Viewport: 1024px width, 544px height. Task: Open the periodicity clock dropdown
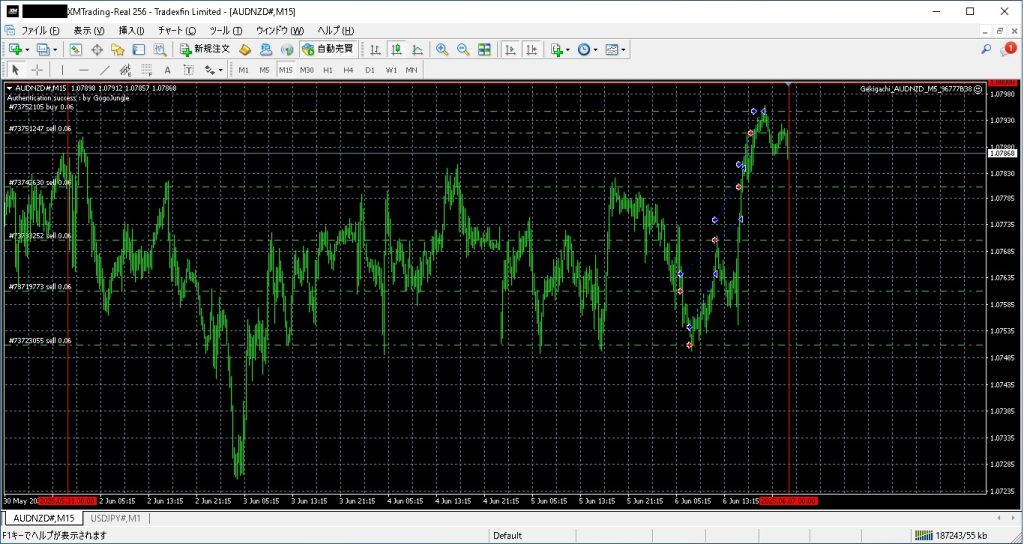596,49
